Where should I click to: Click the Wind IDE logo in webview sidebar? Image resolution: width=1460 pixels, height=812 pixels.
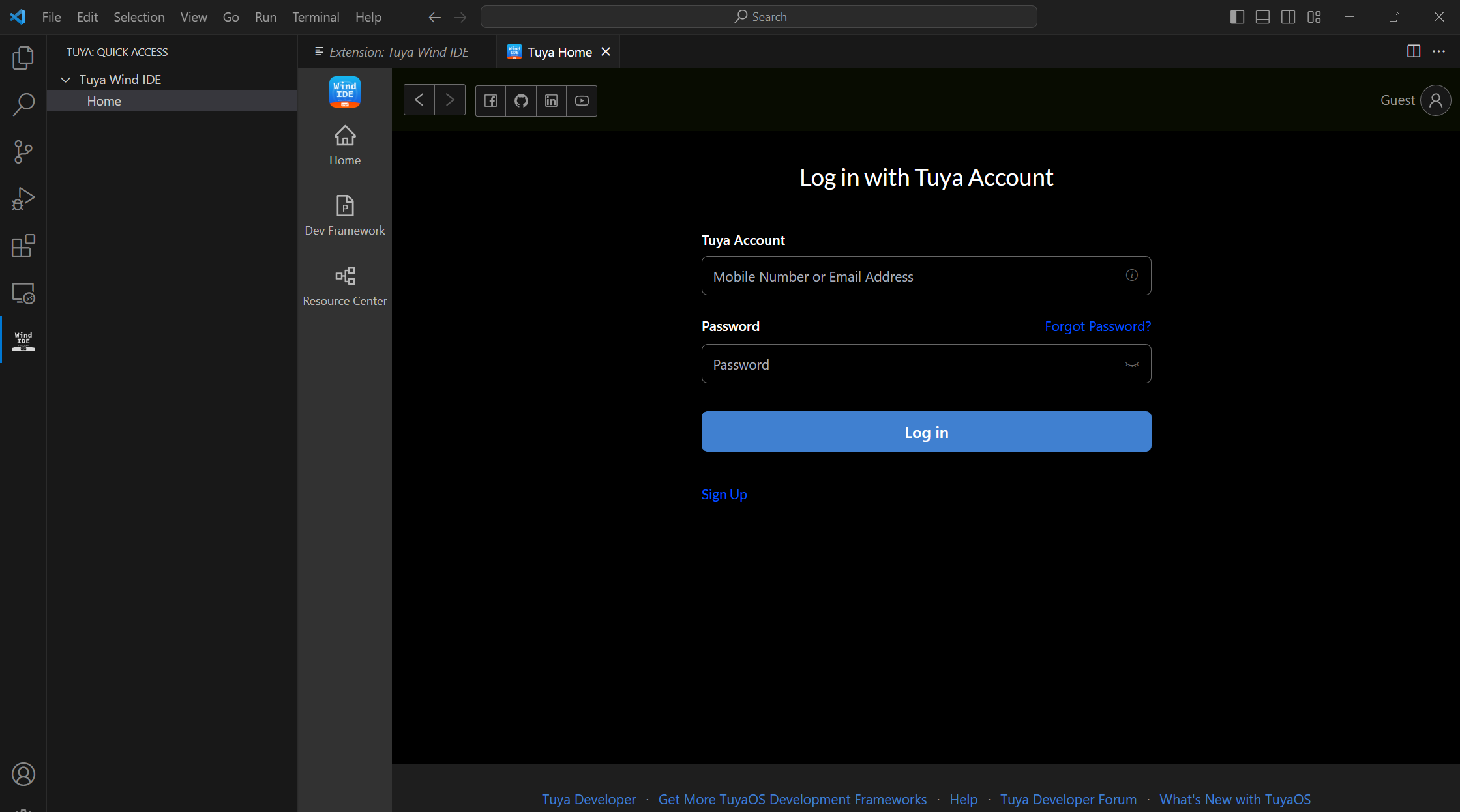point(345,92)
